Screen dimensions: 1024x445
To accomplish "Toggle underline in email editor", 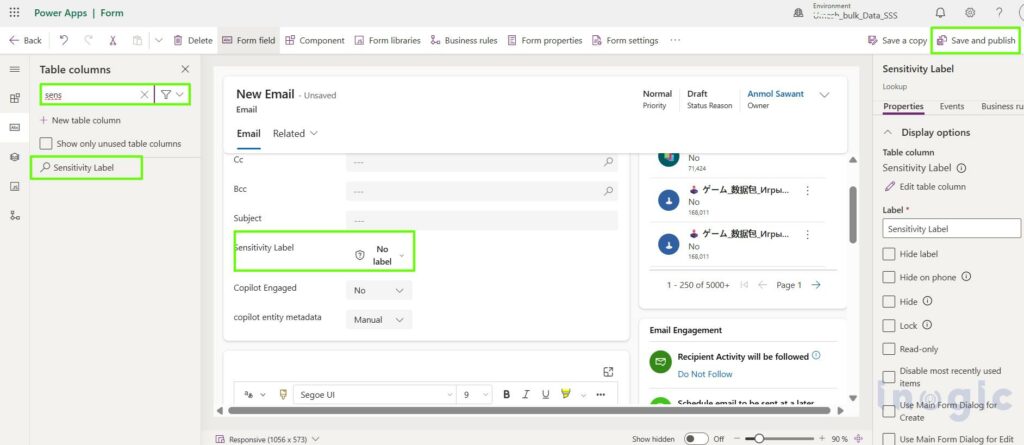I will click(545, 395).
